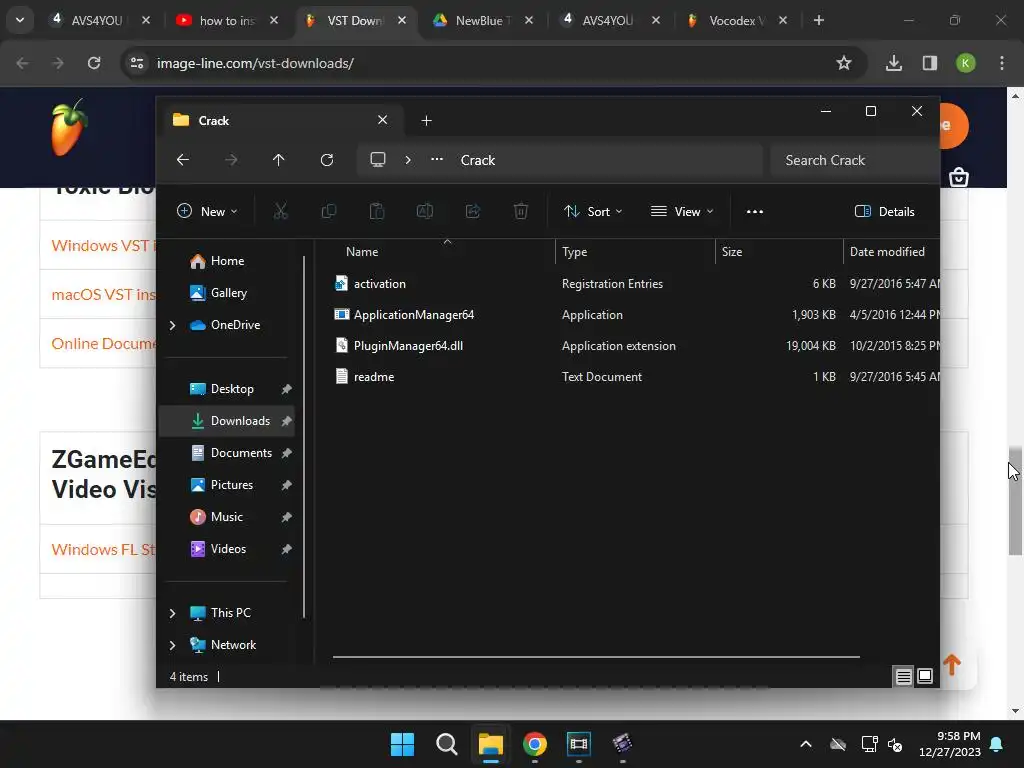The image size is (1024, 768).
Task: Click the Cut scissors icon in Explorer toolbar
Action: click(281, 211)
